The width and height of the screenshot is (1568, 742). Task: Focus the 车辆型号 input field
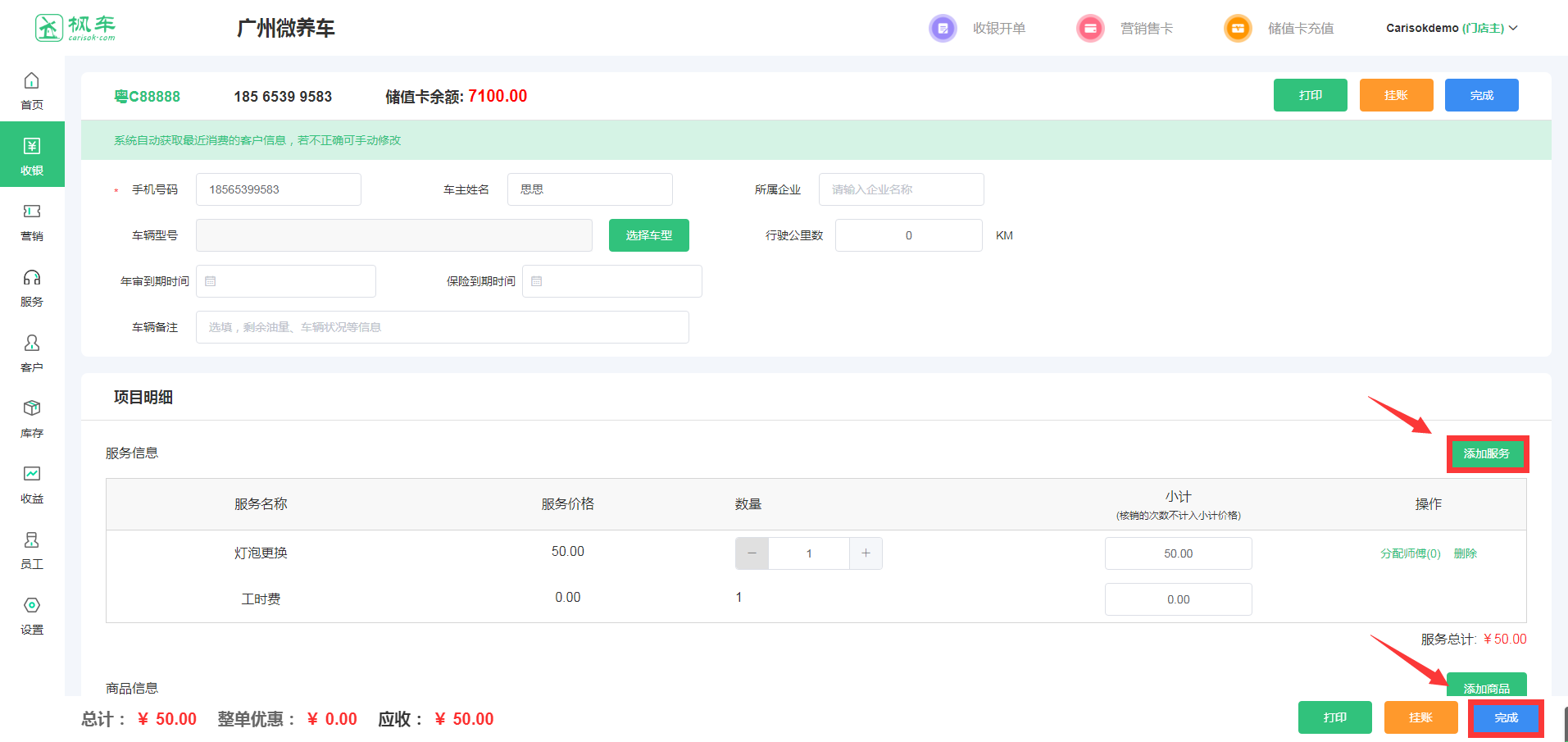[394, 235]
